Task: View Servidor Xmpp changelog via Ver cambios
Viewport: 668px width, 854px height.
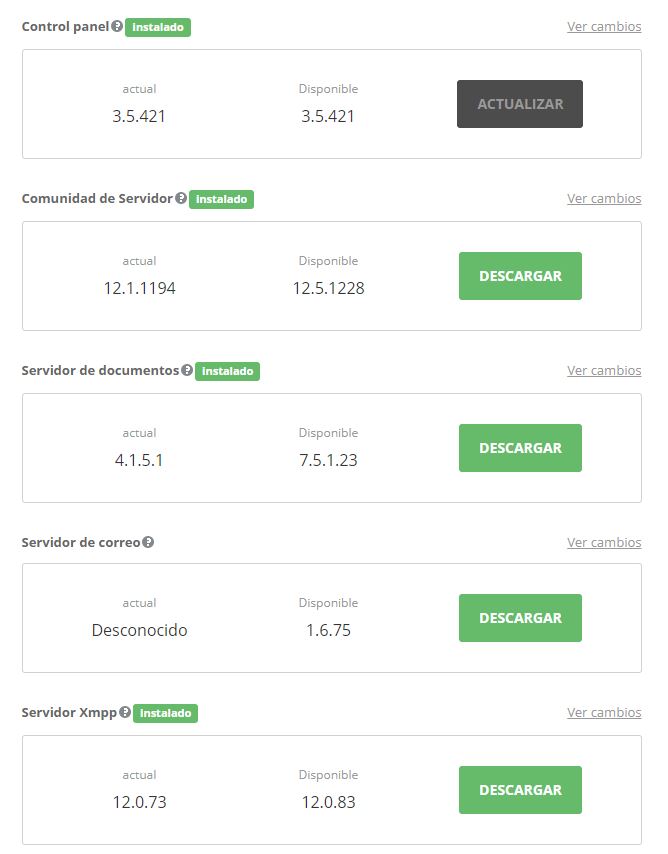Action: click(x=604, y=713)
